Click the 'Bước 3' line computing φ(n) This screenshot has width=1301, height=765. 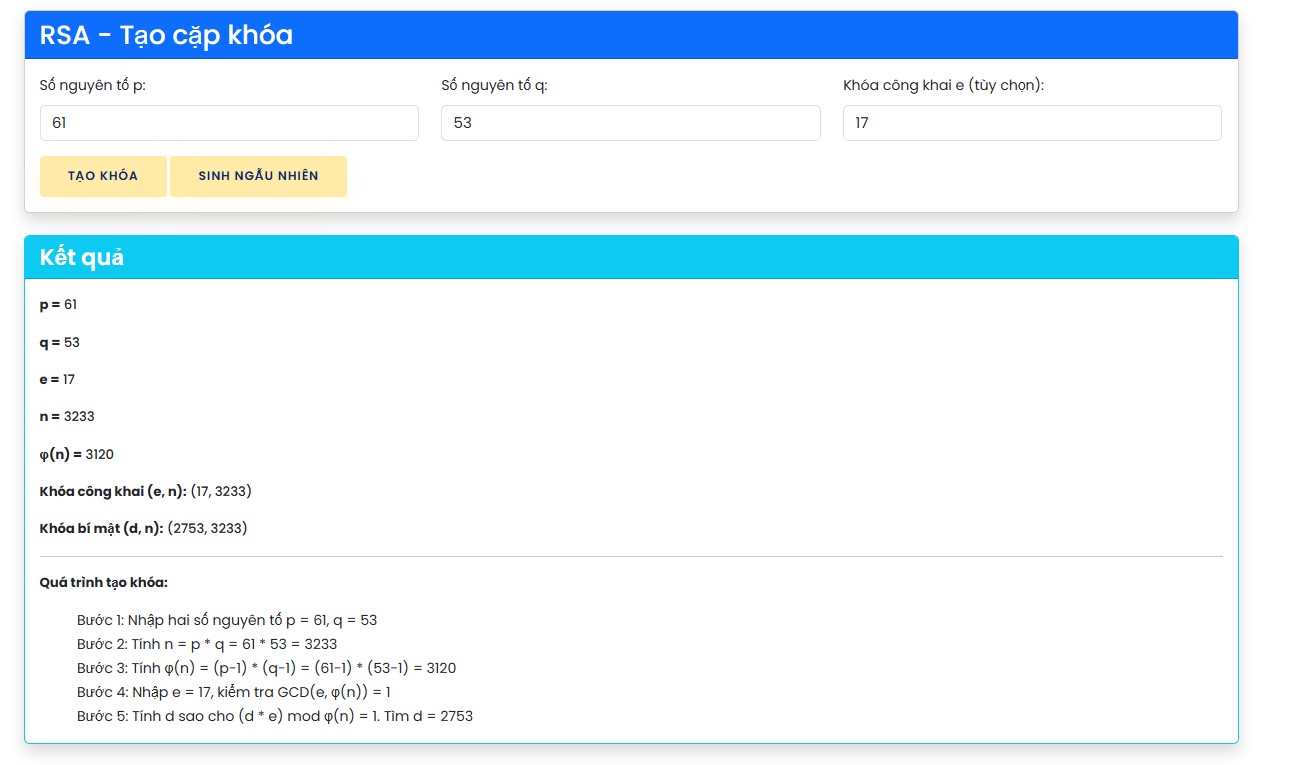pyautogui.click(x=266, y=668)
